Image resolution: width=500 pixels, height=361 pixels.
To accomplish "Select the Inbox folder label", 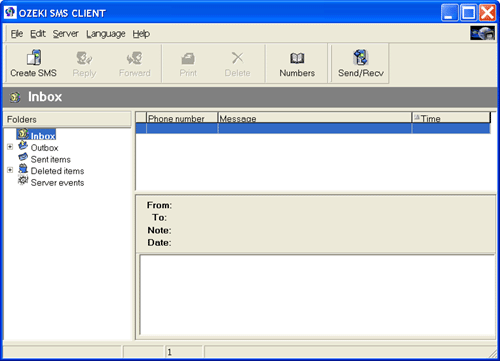I will coord(43,136).
